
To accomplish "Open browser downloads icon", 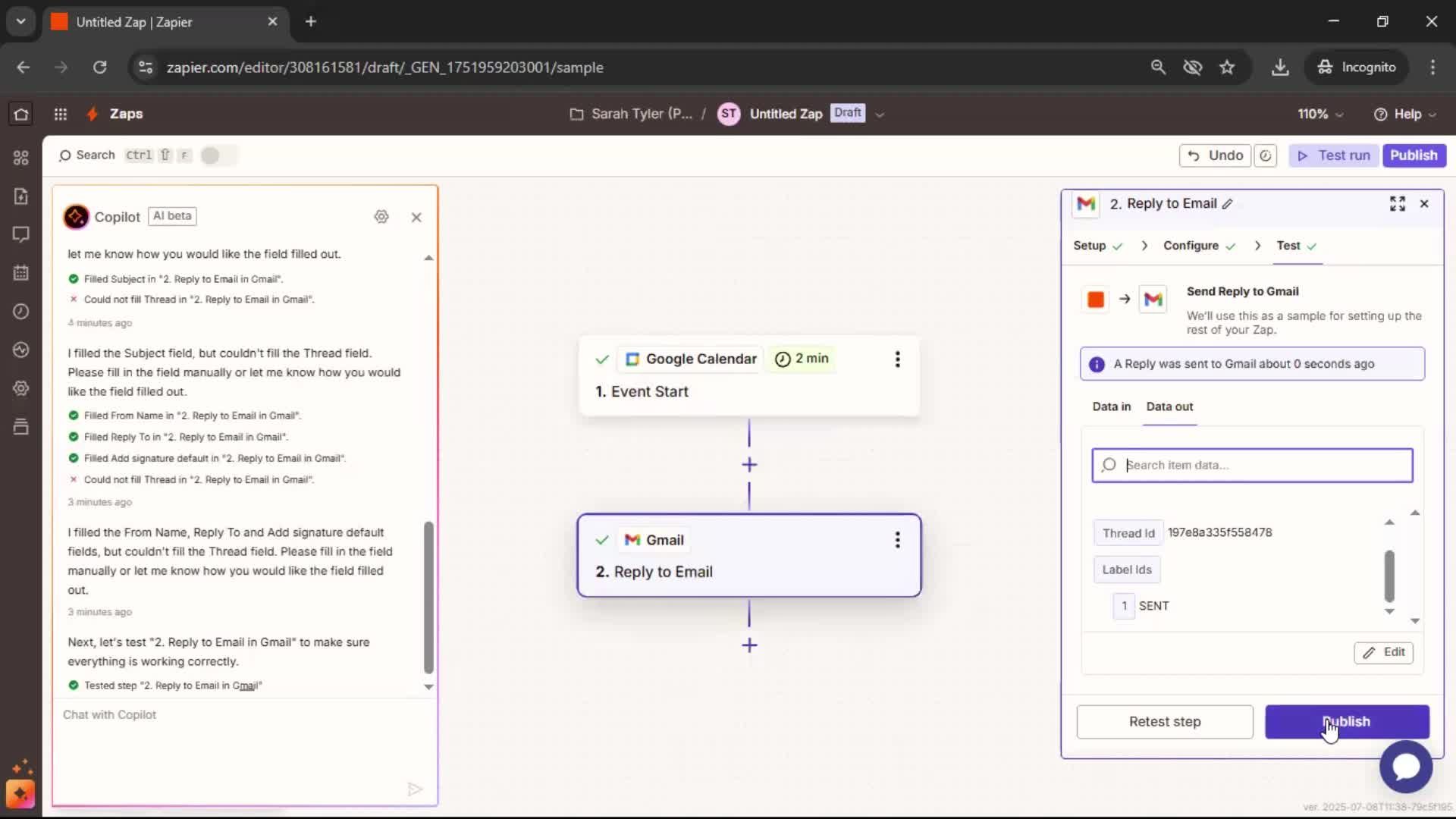I will pyautogui.click(x=1280, y=67).
